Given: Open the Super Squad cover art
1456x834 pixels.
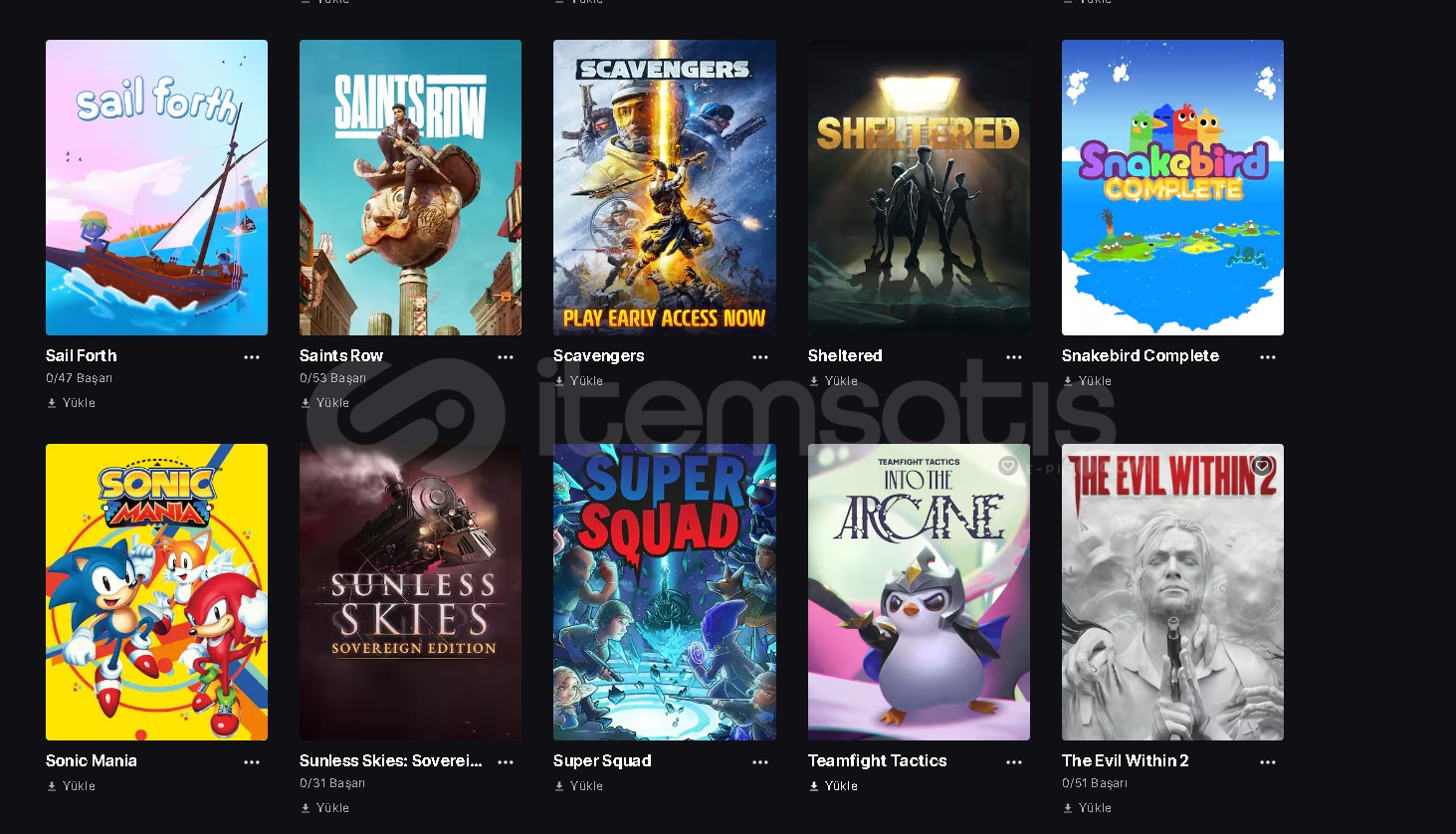Looking at the screenshot, I should coord(665,592).
